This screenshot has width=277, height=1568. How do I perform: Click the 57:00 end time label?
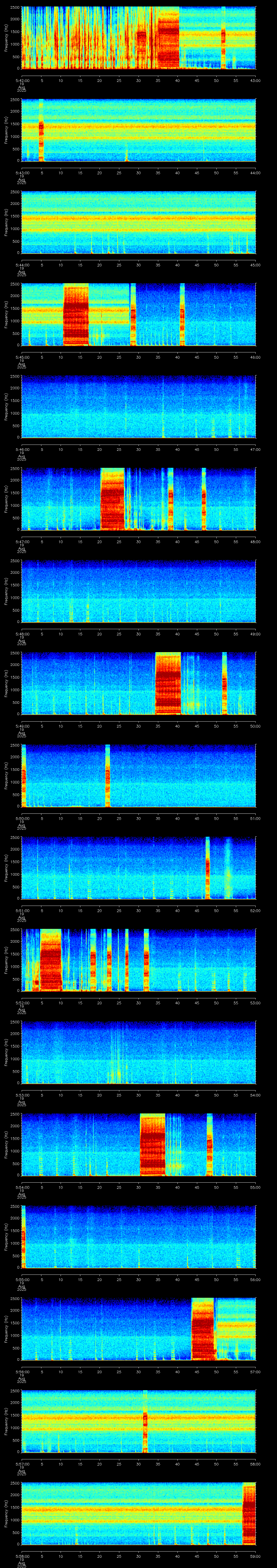coord(255,1372)
